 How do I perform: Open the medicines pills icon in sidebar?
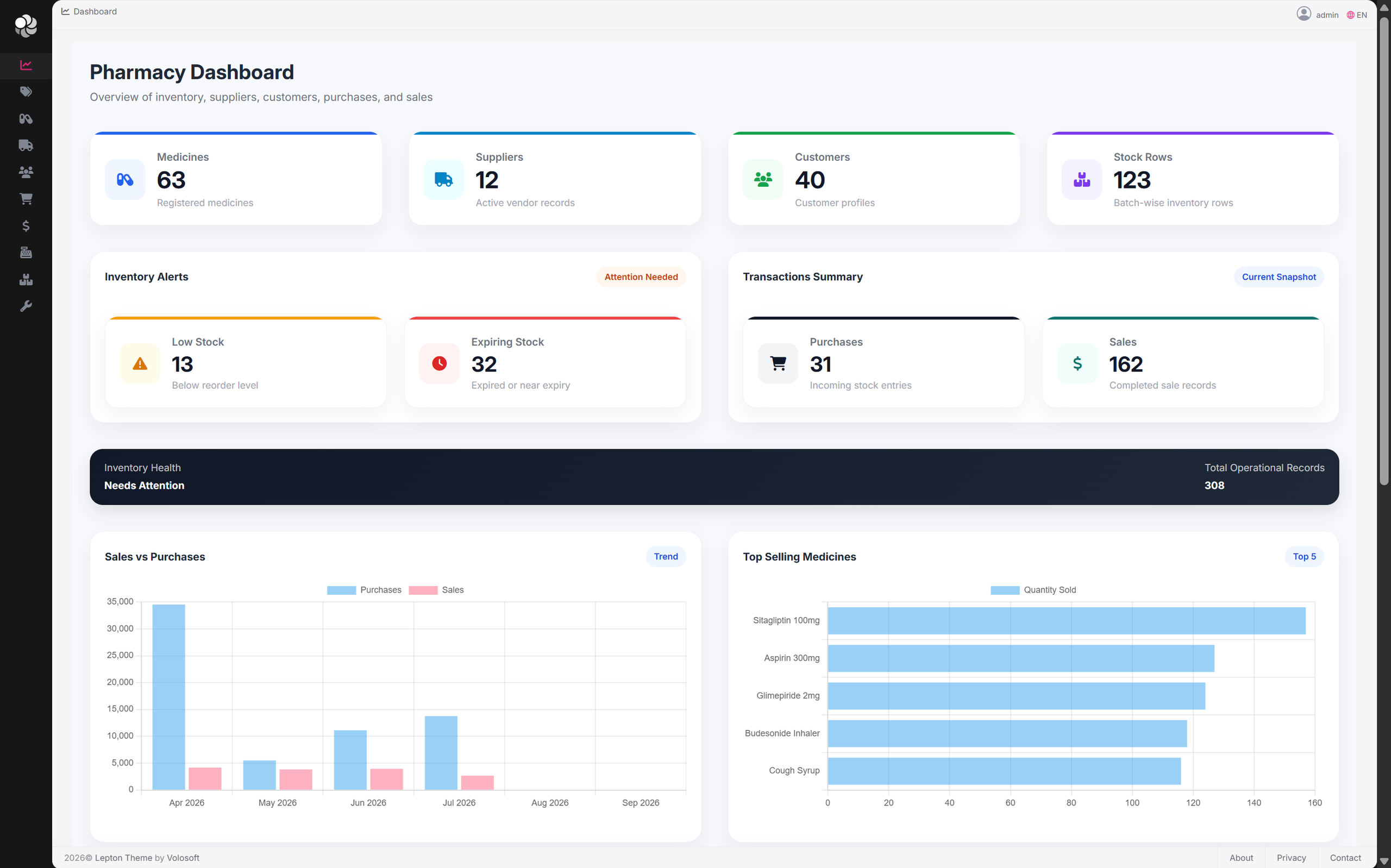(x=26, y=119)
